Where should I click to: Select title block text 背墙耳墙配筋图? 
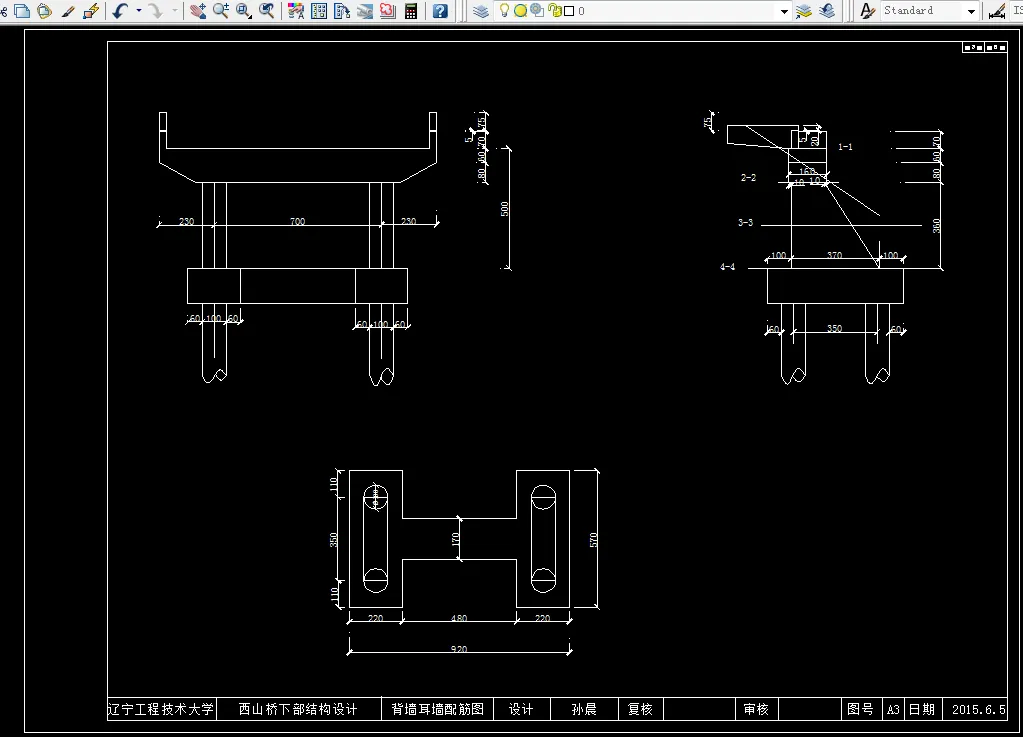click(438, 709)
